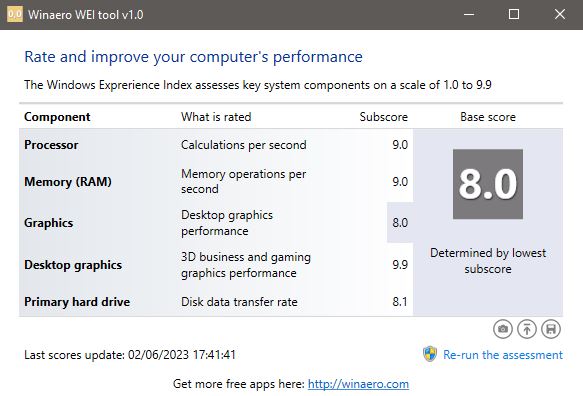The height and width of the screenshot is (396, 583).
Task: Click the 8.0 base score tile
Action: coord(488,184)
